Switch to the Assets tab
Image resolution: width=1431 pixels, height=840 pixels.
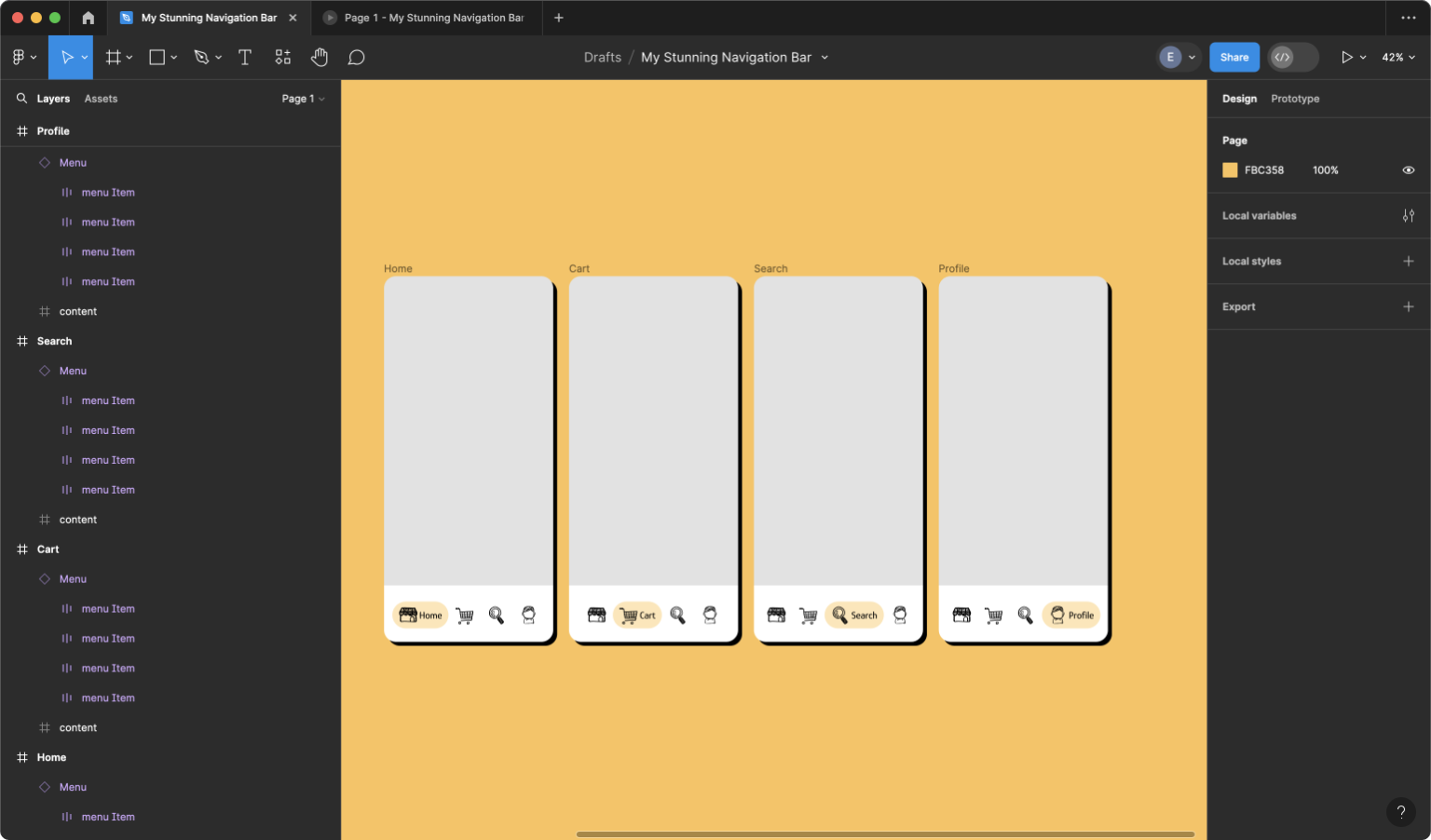pyautogui.click(x=101, y=98)
